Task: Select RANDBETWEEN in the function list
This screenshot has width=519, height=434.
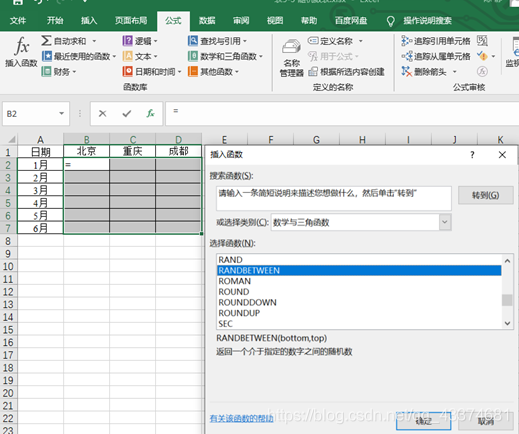Action: 359,270
